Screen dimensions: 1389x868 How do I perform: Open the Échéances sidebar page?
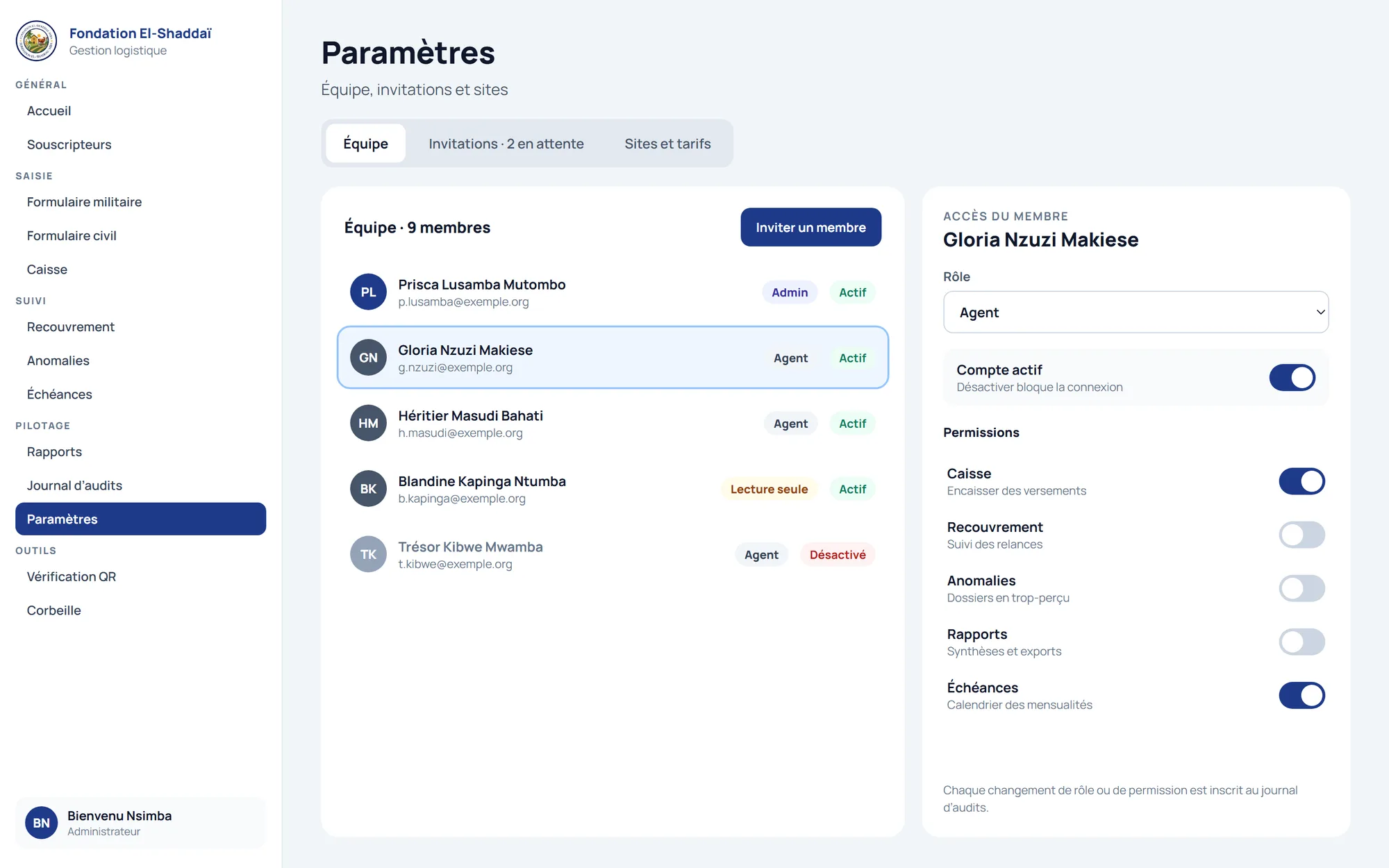pos(140,394)
